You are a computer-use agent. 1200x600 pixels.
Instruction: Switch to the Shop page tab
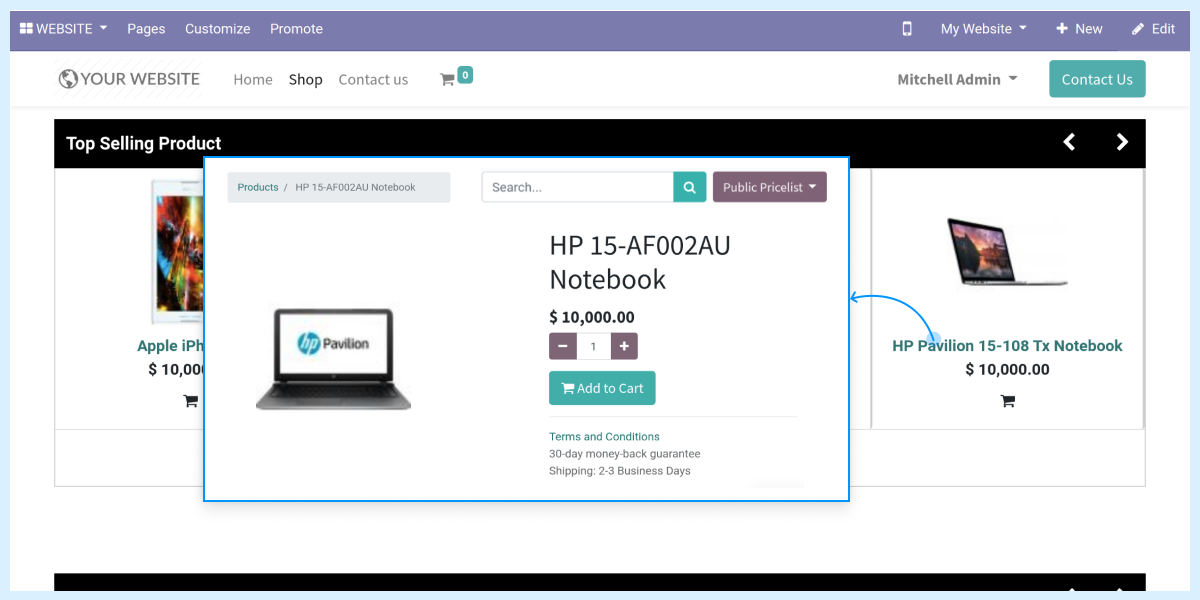click(305, 79)
